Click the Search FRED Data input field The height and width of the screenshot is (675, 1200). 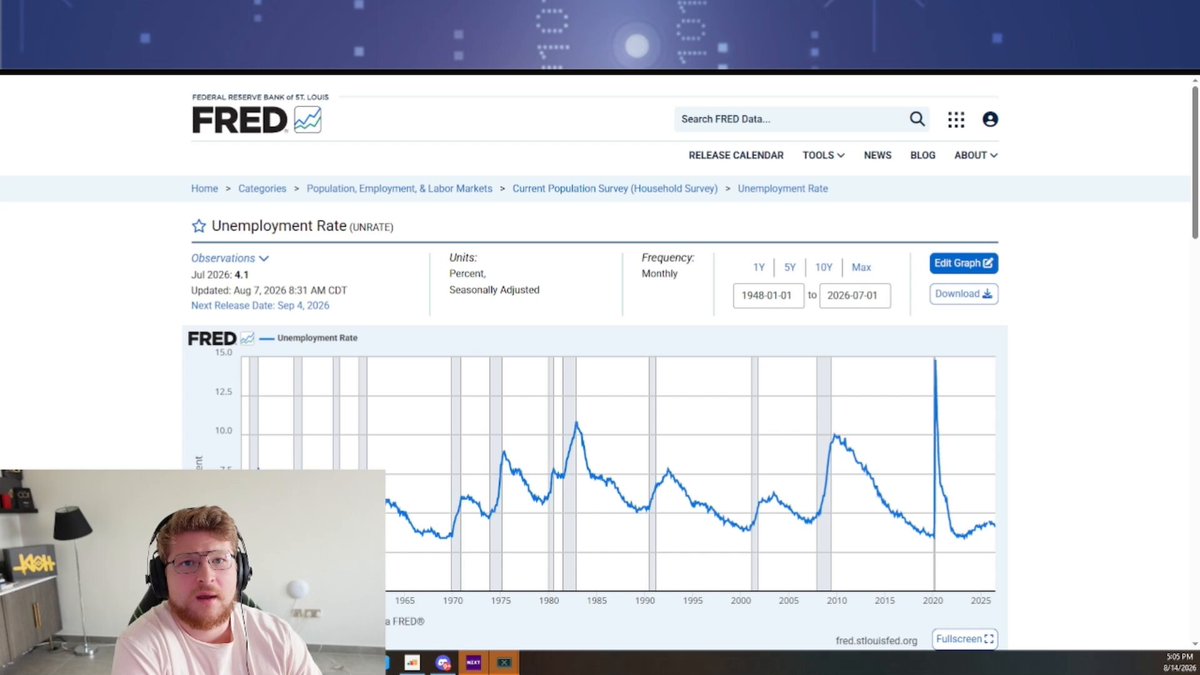pyautogui.click(x=790, y=119)
